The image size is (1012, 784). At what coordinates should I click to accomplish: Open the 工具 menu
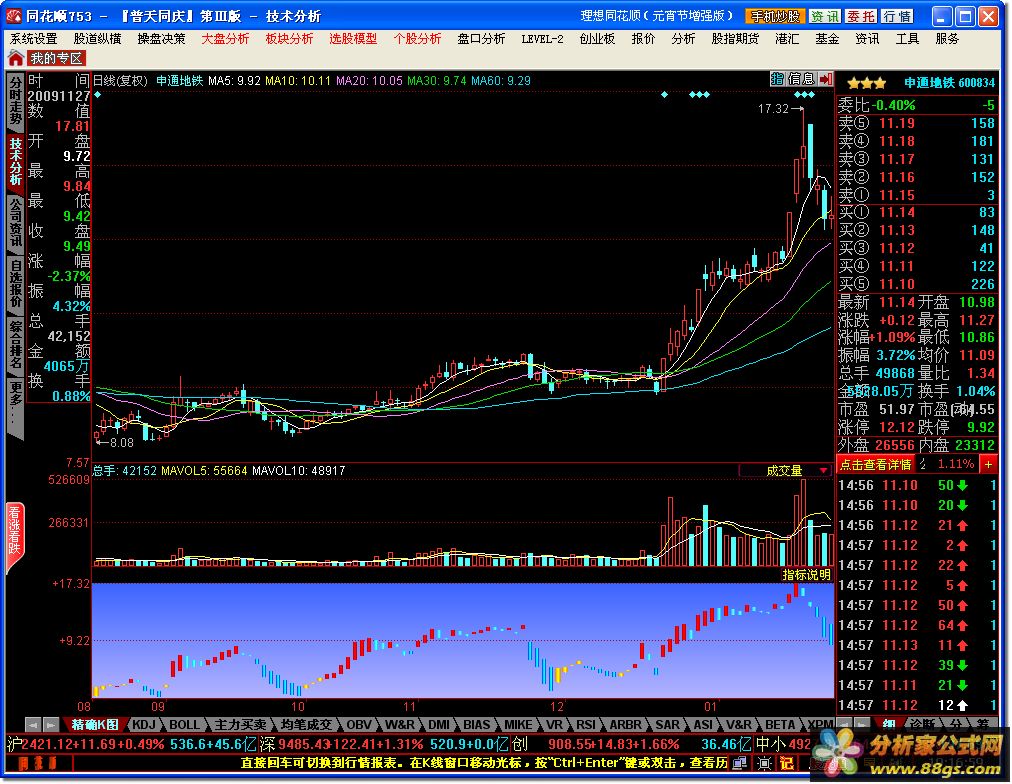907,39
